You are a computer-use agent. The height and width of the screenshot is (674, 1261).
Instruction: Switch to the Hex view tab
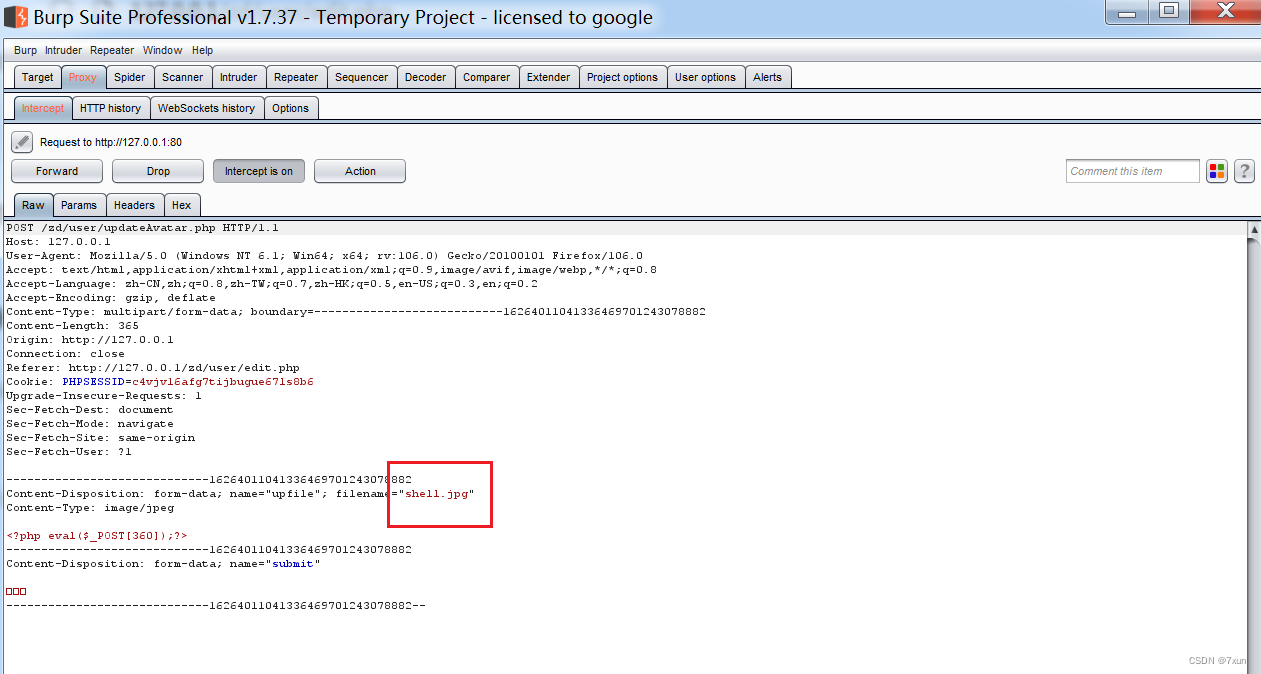(181, 205)
